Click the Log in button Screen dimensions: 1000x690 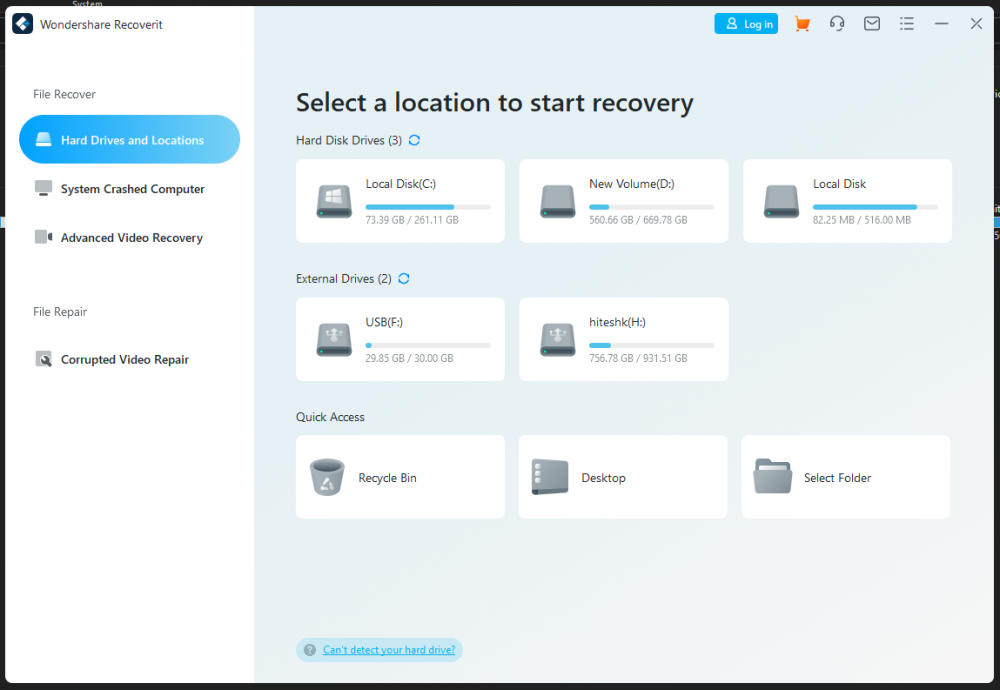746,24
